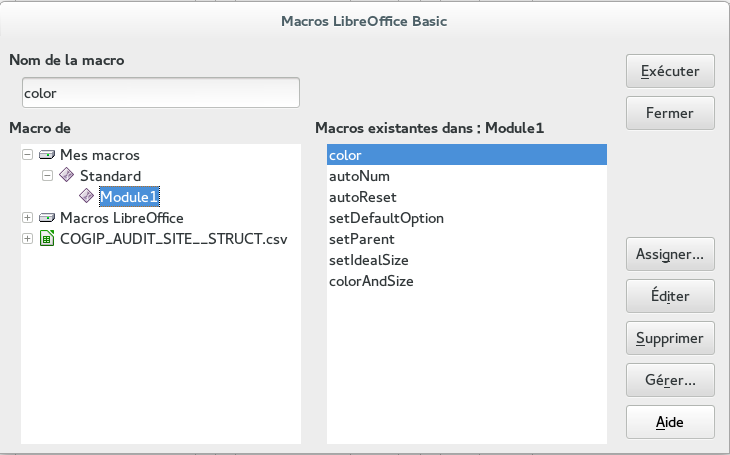Select the setDefaultOption macro
The height and width of the screenshot is (455, 730).
pos(466,217)
